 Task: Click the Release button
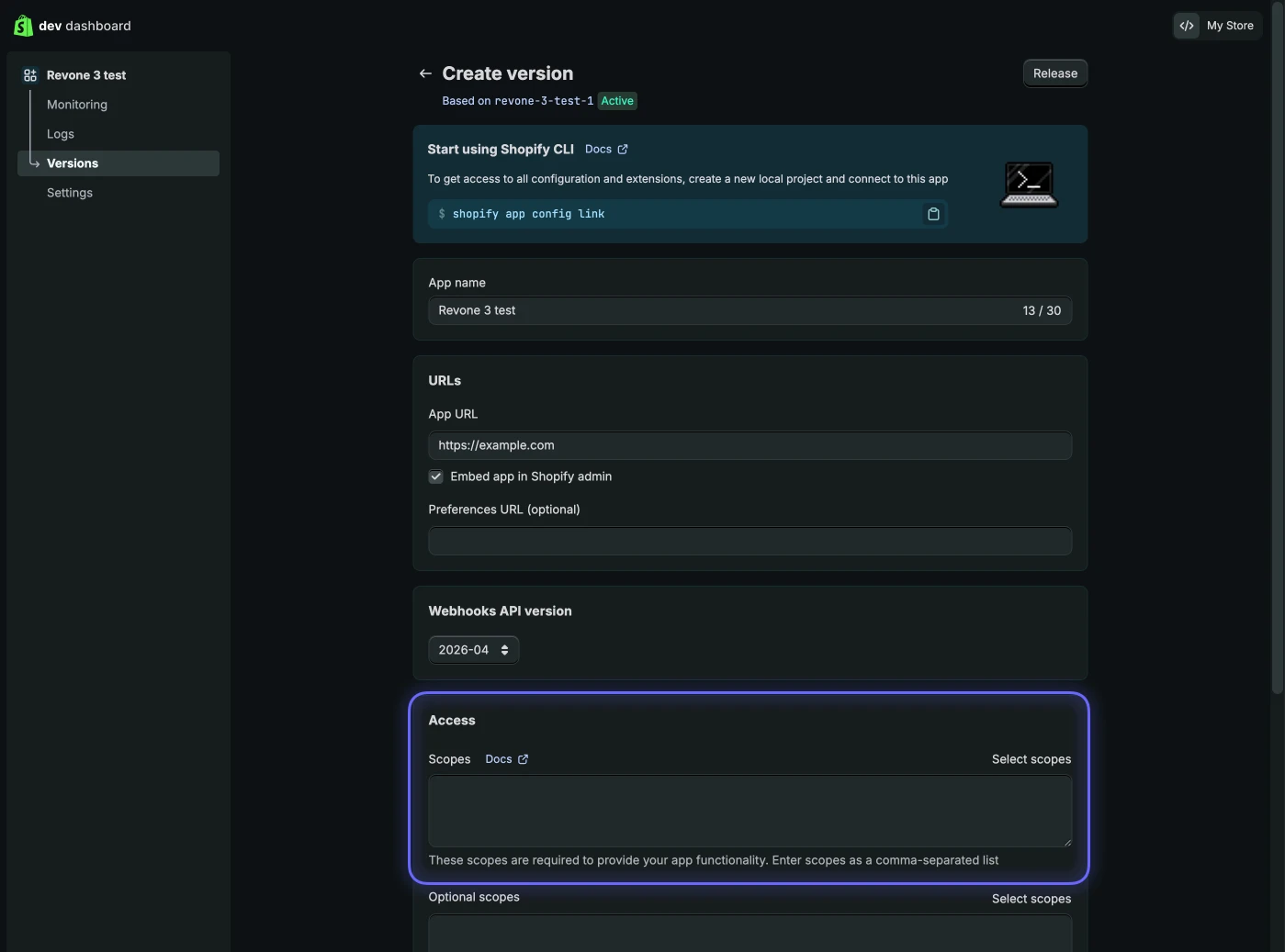pos(1055,73)
